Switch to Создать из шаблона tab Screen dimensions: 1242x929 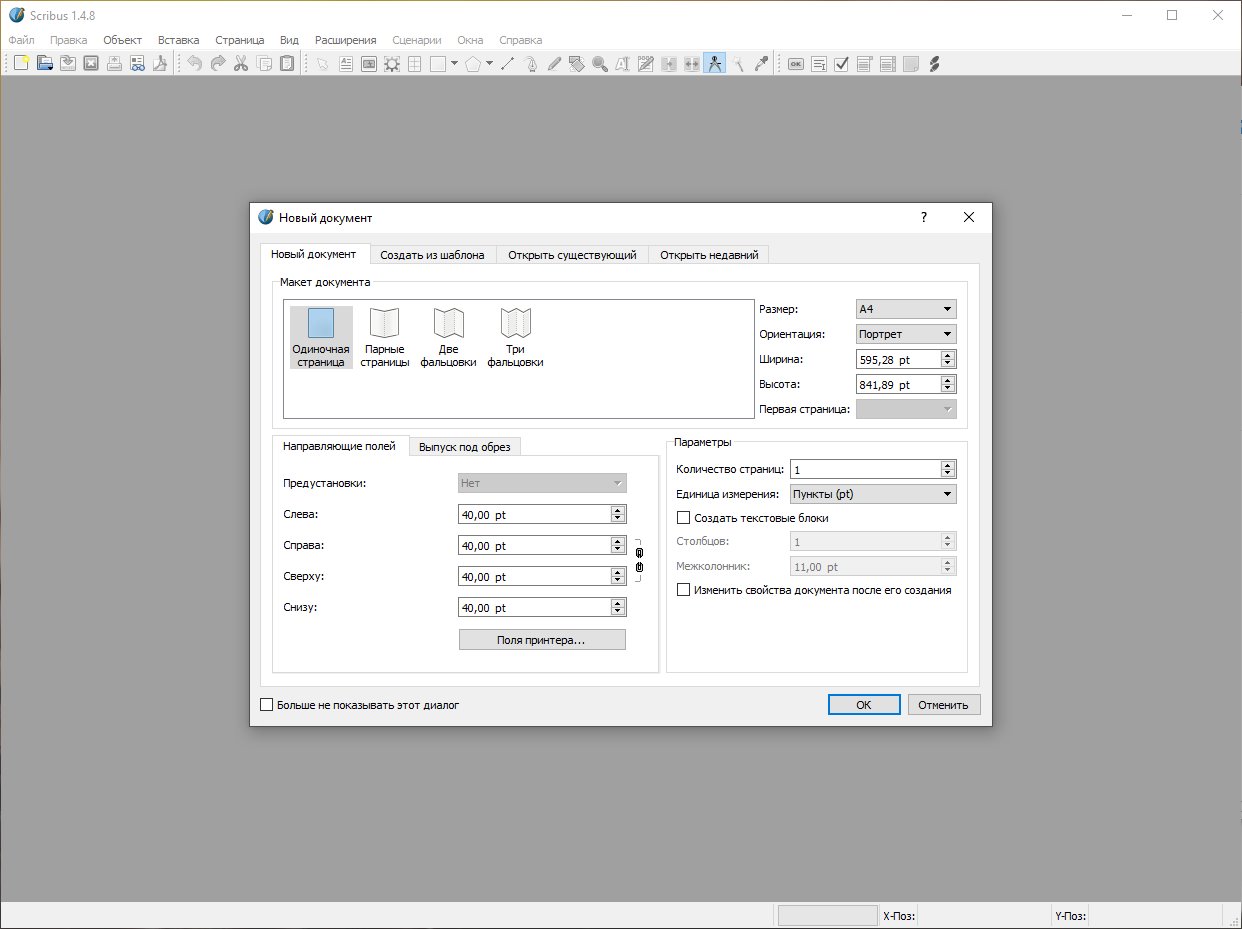(432, 255)
